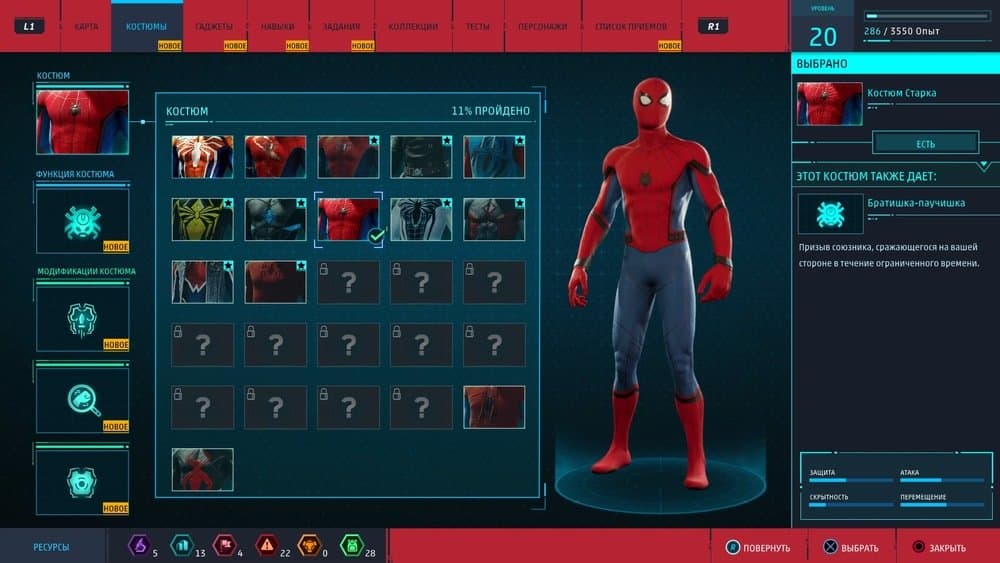Image resolution: width=1000 pixels, height=563 pixels.
Task: Click the red warning crime token icon
Action: pos(267,545)
